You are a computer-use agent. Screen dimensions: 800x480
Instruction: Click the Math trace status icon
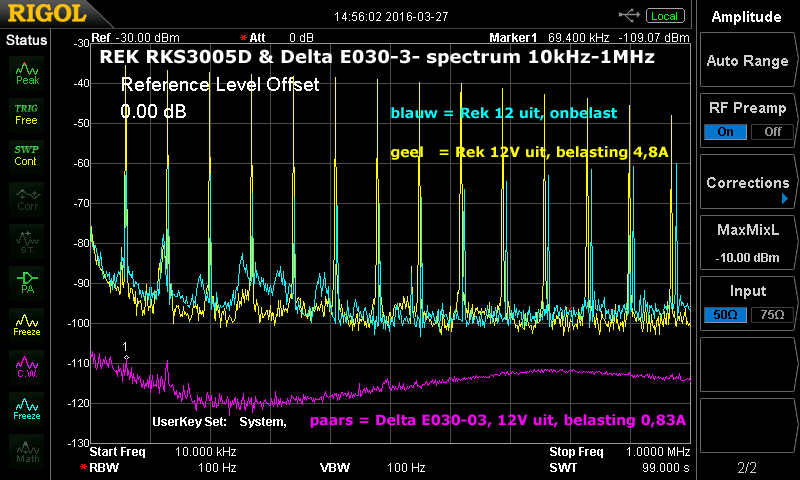pyautogui.click(x=27, y=451)
